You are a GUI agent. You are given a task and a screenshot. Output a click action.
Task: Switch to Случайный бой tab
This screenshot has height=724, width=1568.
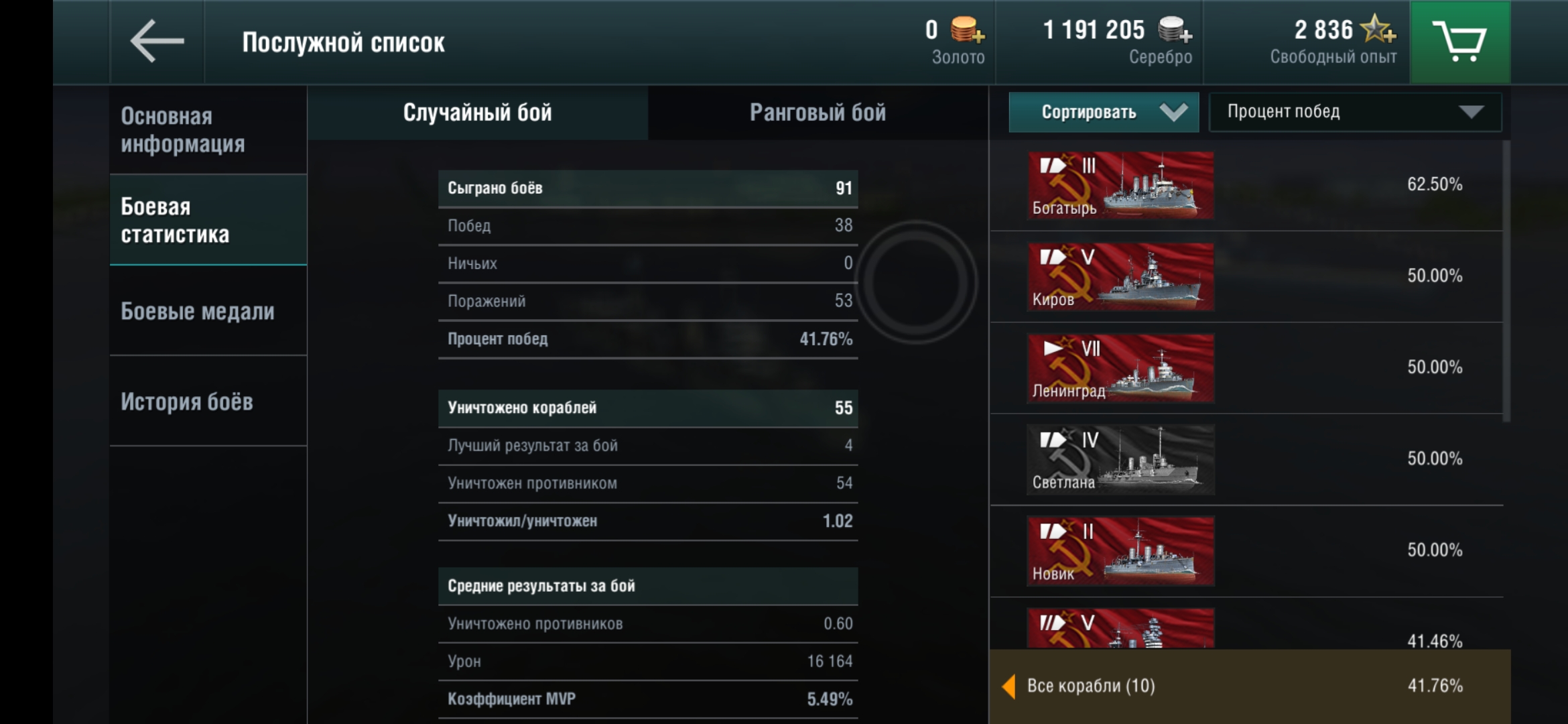point(477,113)
